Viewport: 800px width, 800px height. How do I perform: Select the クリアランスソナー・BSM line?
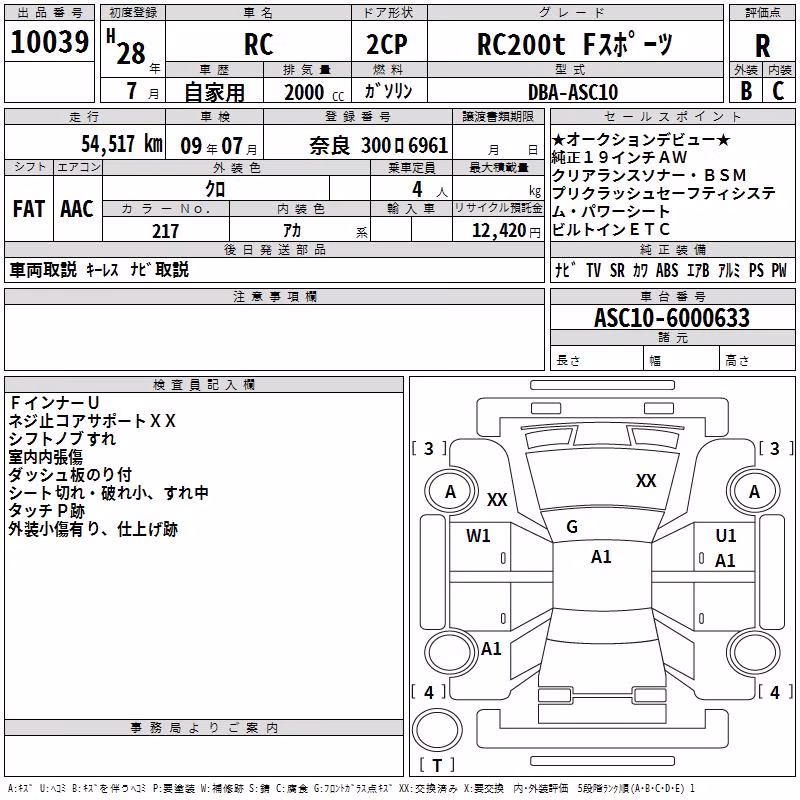coord(649,175)
